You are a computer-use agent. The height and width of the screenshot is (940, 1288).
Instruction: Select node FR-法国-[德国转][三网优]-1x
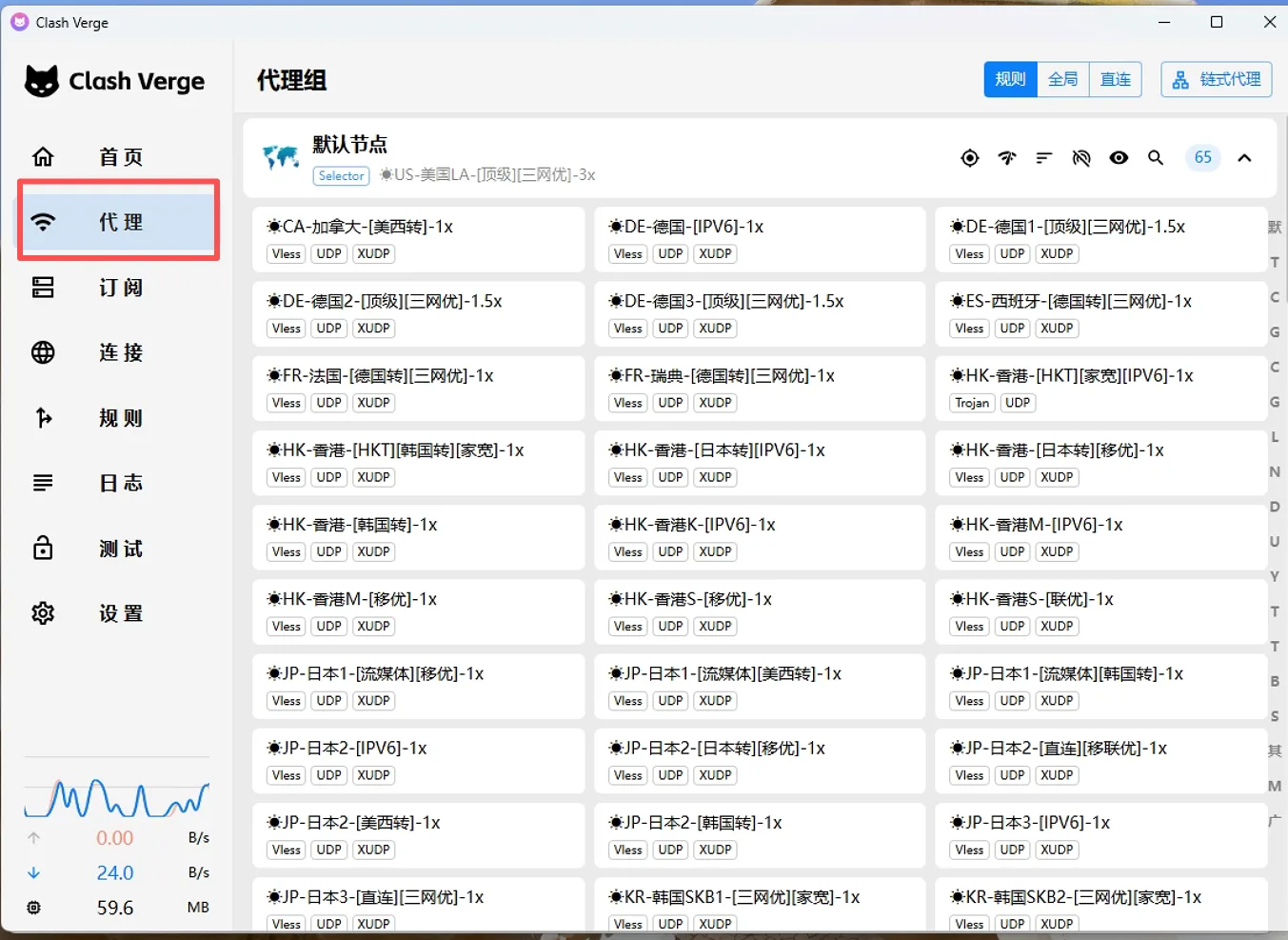coord(419,389)
